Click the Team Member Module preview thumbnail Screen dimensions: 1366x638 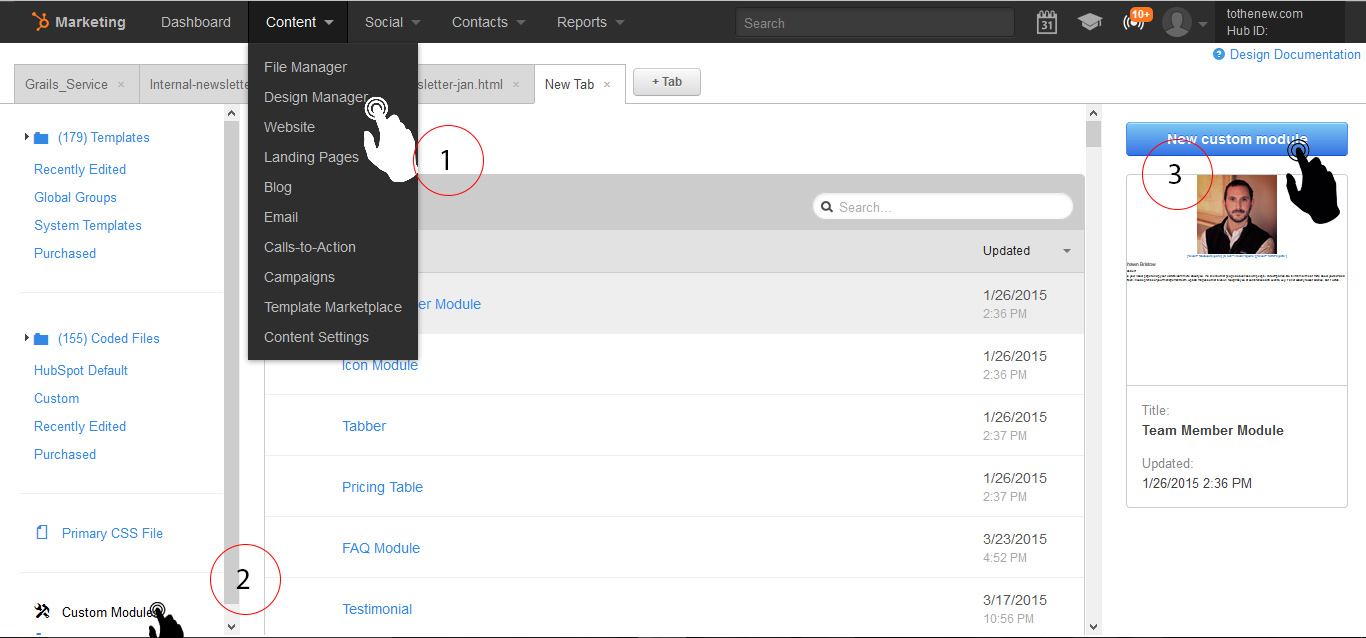click(1237, 280)
